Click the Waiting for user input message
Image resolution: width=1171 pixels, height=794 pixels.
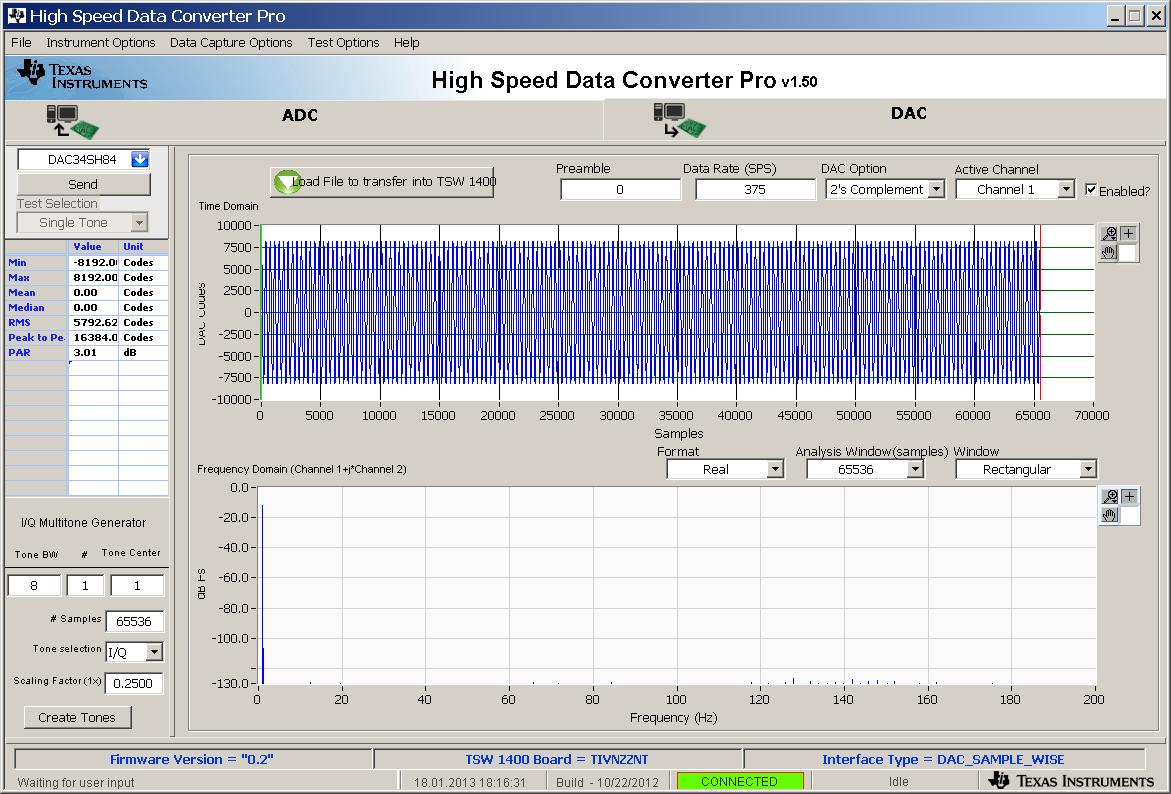(x=75, y=782)
